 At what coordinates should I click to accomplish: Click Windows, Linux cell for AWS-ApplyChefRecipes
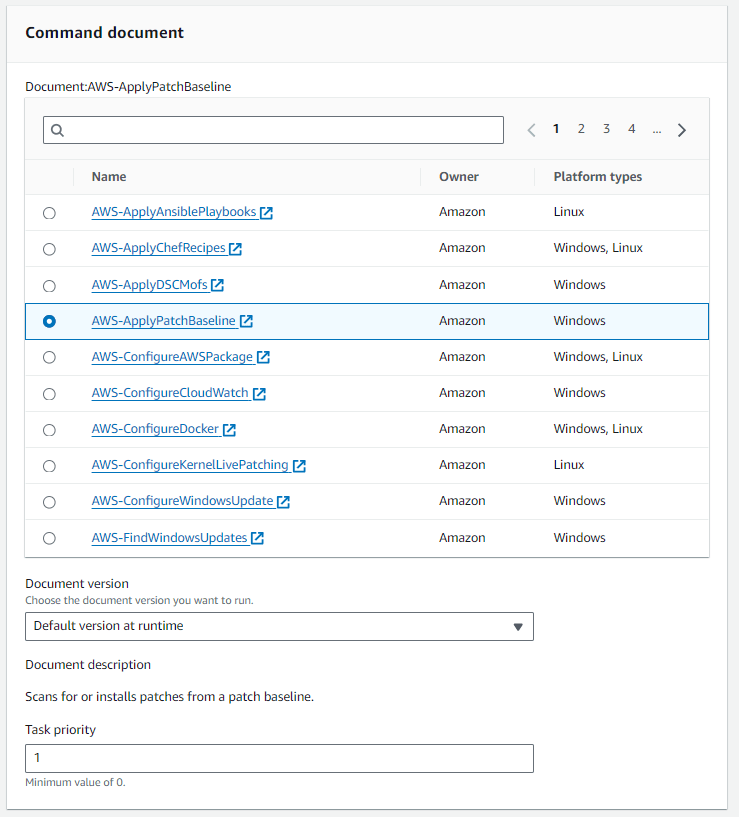click(x=598, y=248)
